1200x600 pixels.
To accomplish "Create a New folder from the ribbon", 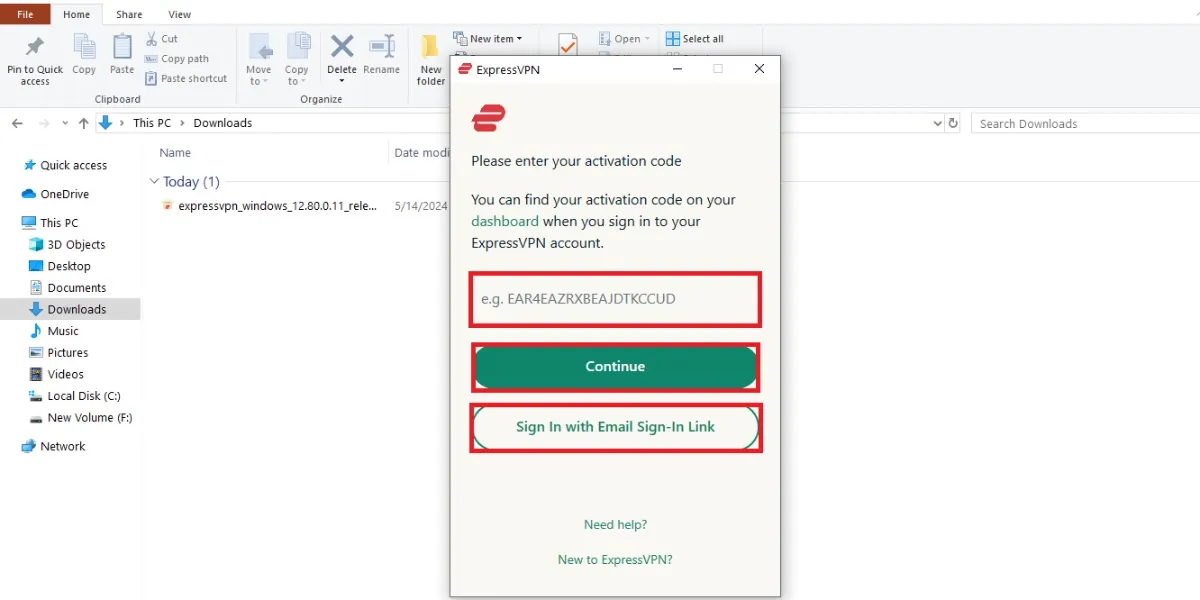I will coord(431,60).
